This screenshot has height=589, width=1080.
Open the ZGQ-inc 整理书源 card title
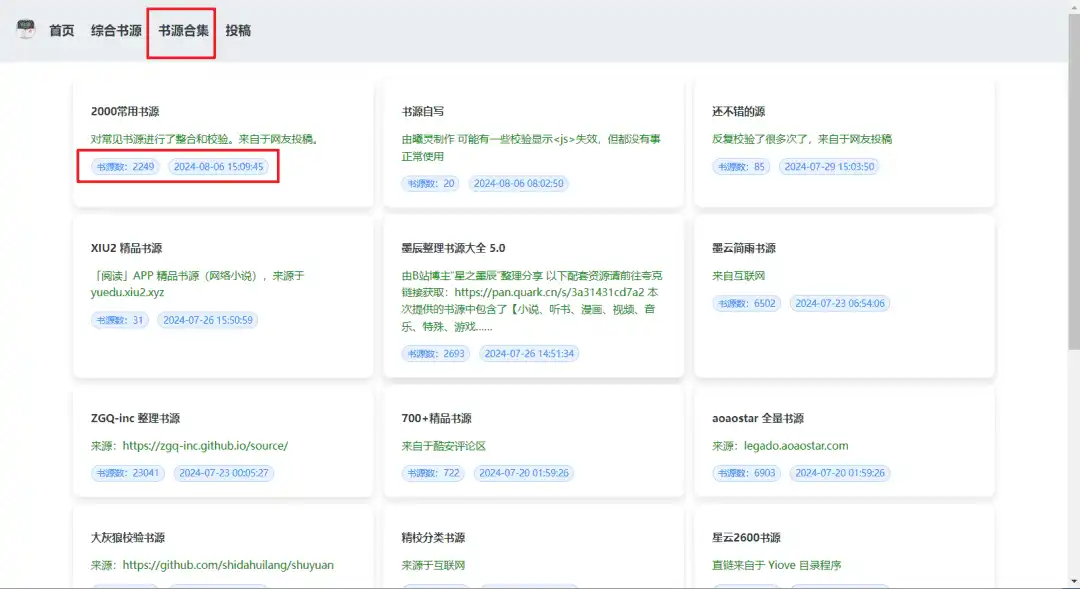tap(135, 418)
